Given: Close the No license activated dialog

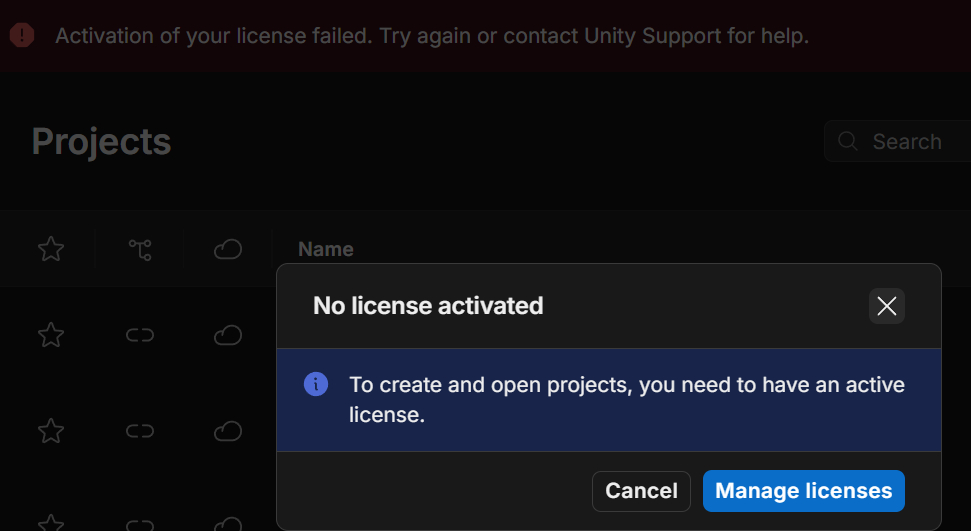Looking at the screenshot, I should click(886, 306).
